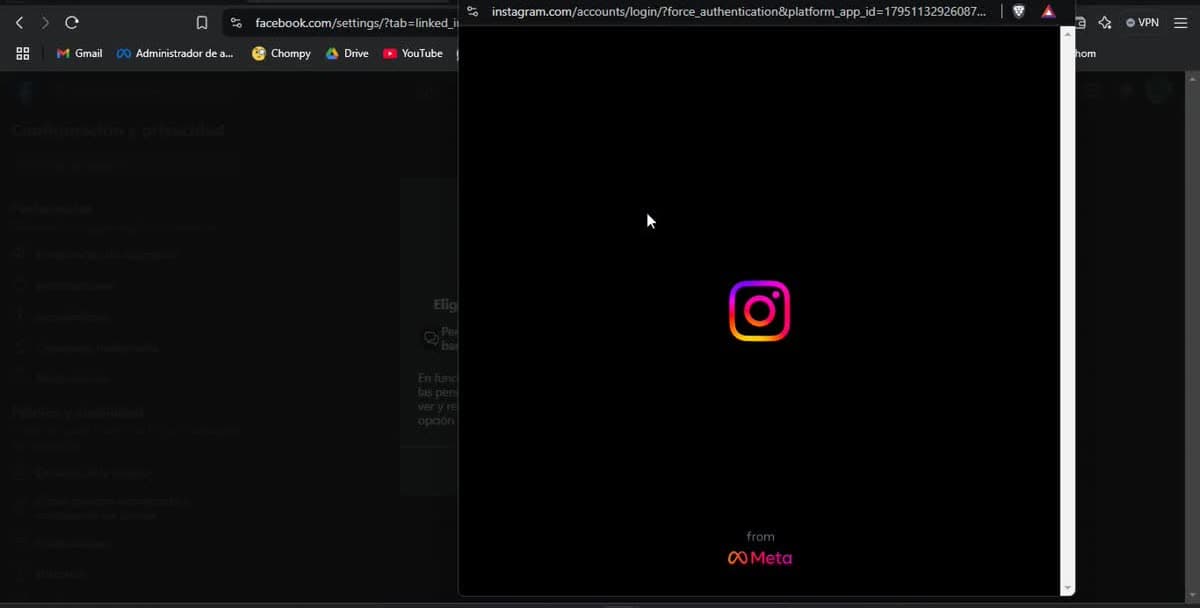Viewport: 1200px width, 608px height.
Task: Open site settings icon in Instagram popup
Action: coord(473,11)
